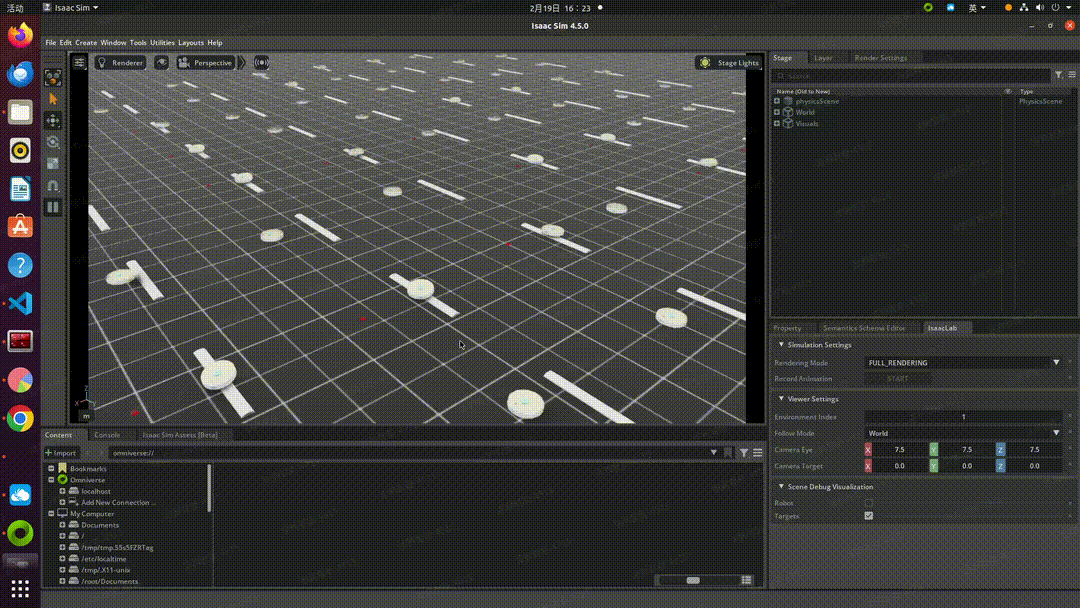Open the Renderer menu in viewport
The width and height of the screenshot is (1080, 608).
(121, 63)
